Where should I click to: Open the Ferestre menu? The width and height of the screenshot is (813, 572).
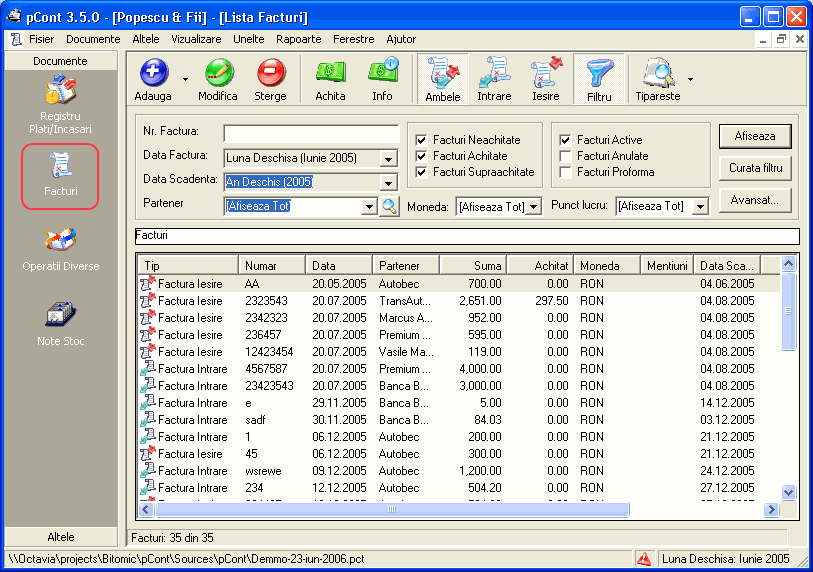click(354, 39)
